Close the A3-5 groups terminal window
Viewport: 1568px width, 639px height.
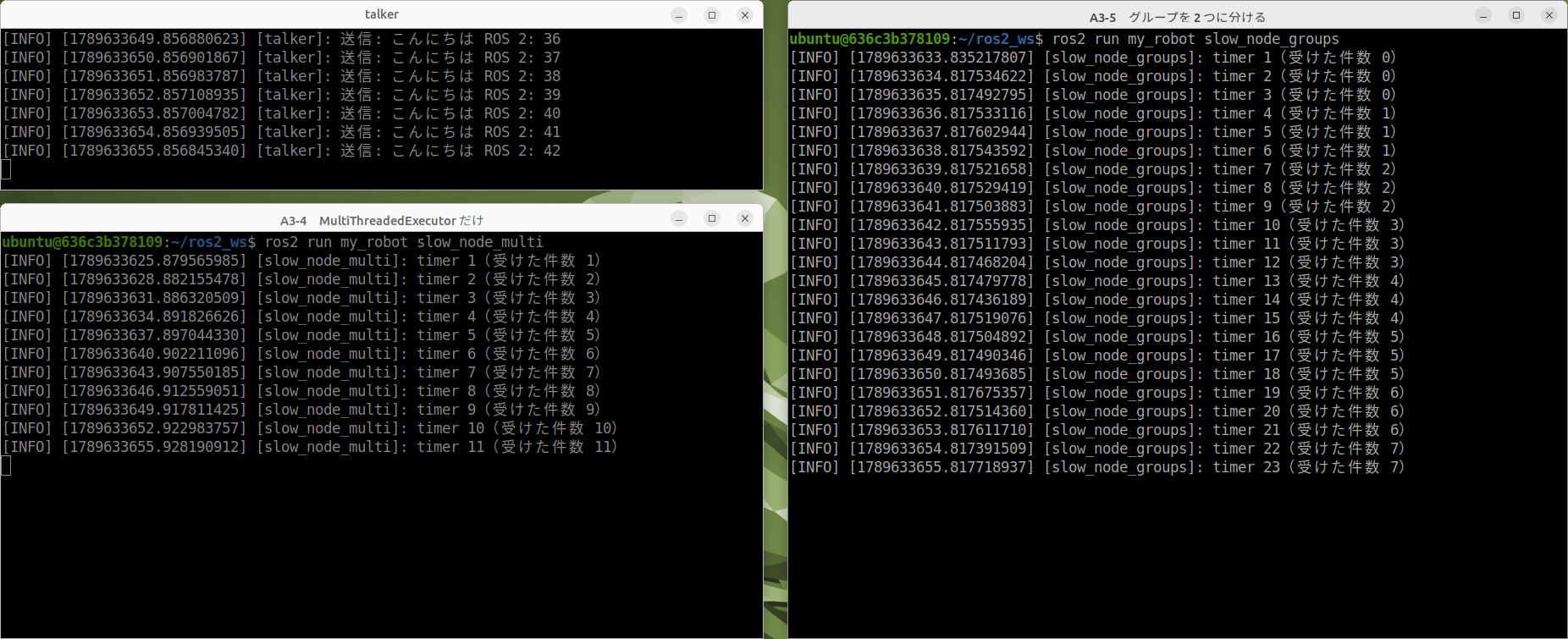point(1549,15)
